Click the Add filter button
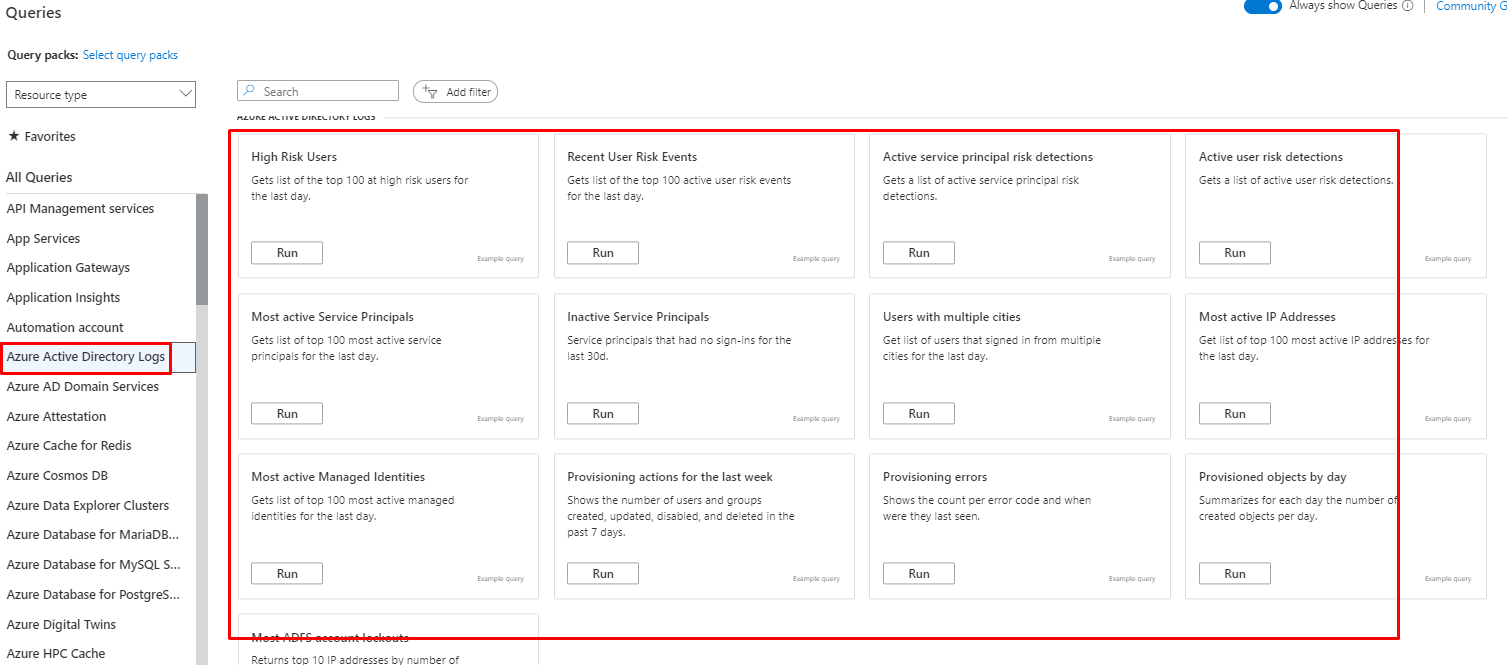Image resolution: width=1507 pixels, height=665 pixels. (456, 92)
